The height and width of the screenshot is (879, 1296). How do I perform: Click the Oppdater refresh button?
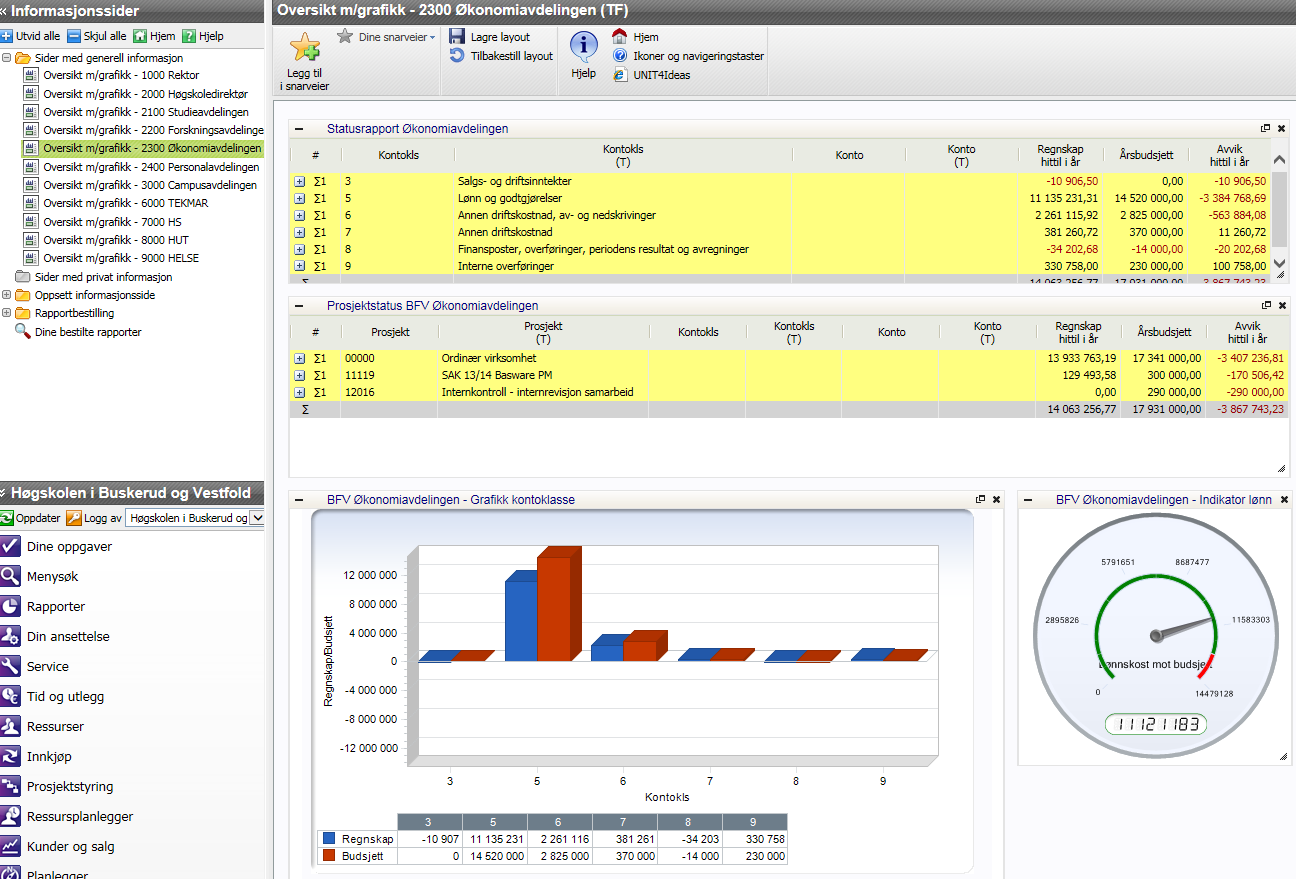click(31, 518)
